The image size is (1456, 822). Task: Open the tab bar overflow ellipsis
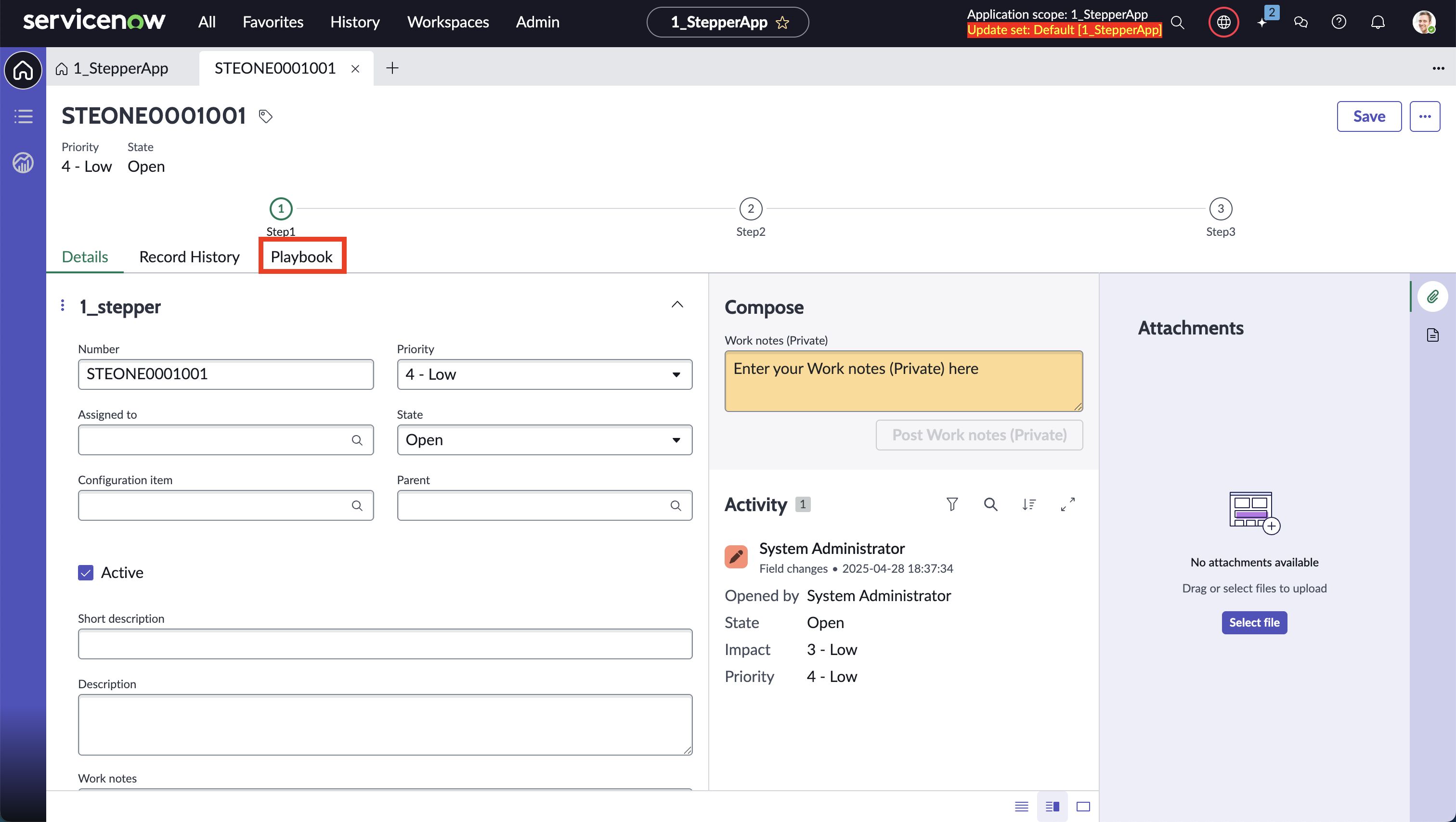pos(1439,68)
